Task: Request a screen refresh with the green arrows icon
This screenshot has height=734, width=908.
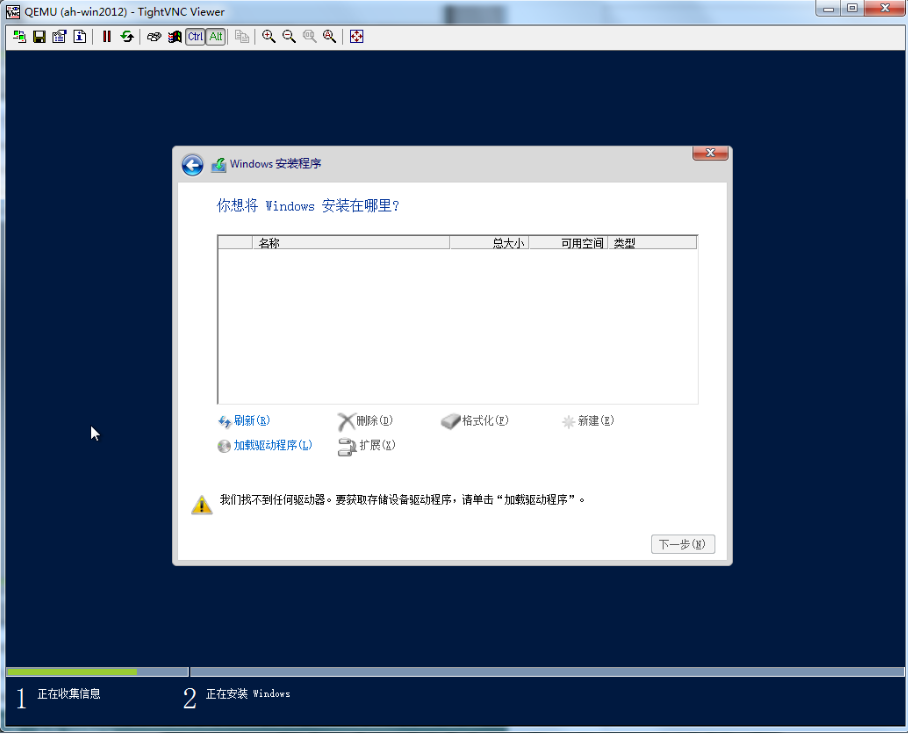Action: pos(127,37)
